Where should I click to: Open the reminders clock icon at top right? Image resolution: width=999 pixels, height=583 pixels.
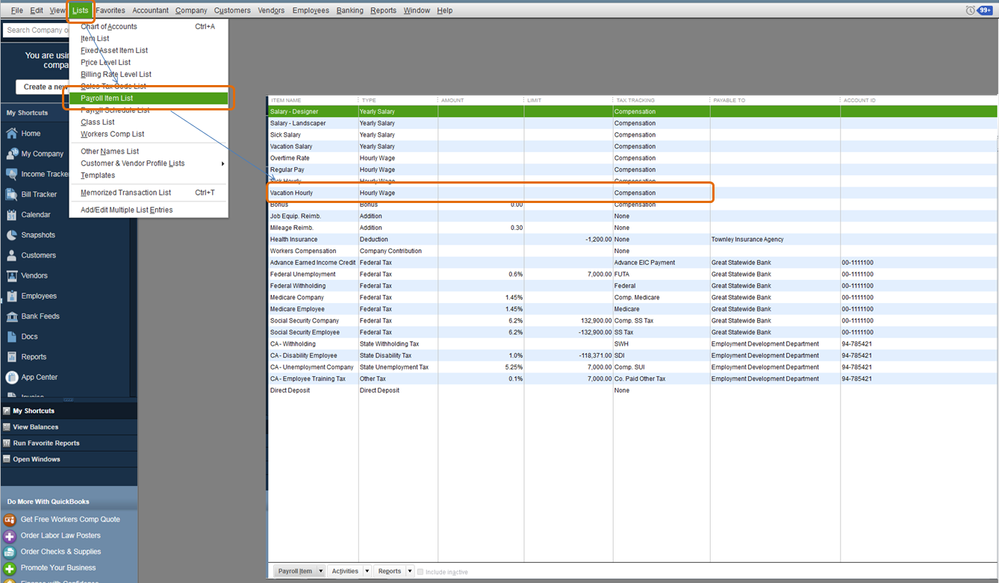pyautogui.click(x=970, y=10)
